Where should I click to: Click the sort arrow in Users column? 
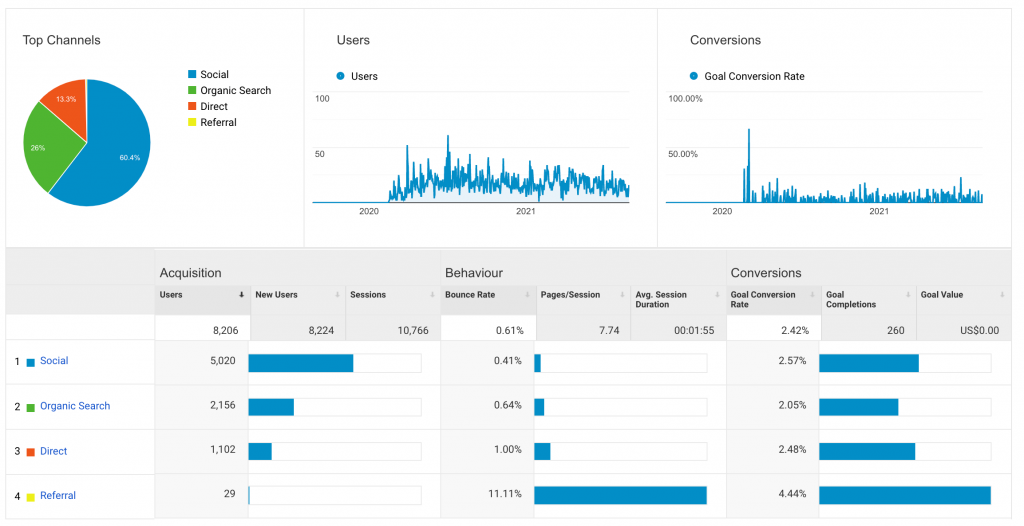[241, 295]
